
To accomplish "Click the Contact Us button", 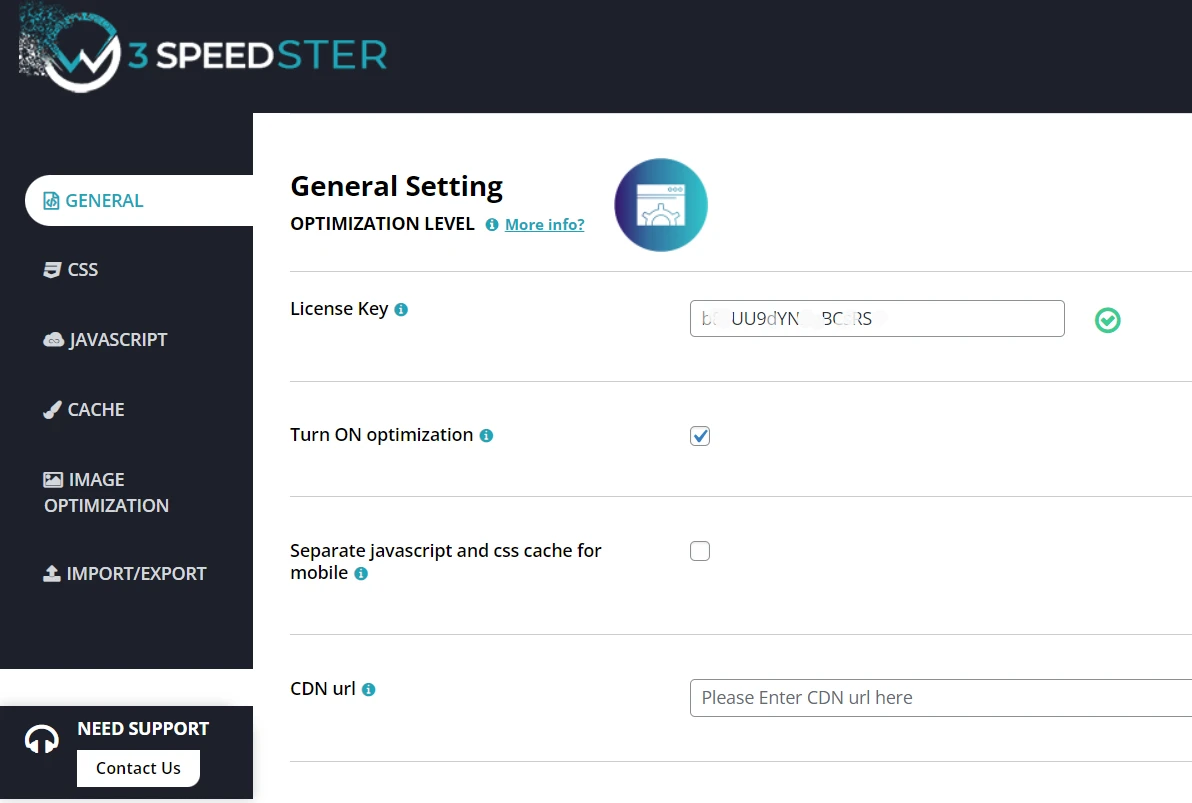I will coord(138,768).
